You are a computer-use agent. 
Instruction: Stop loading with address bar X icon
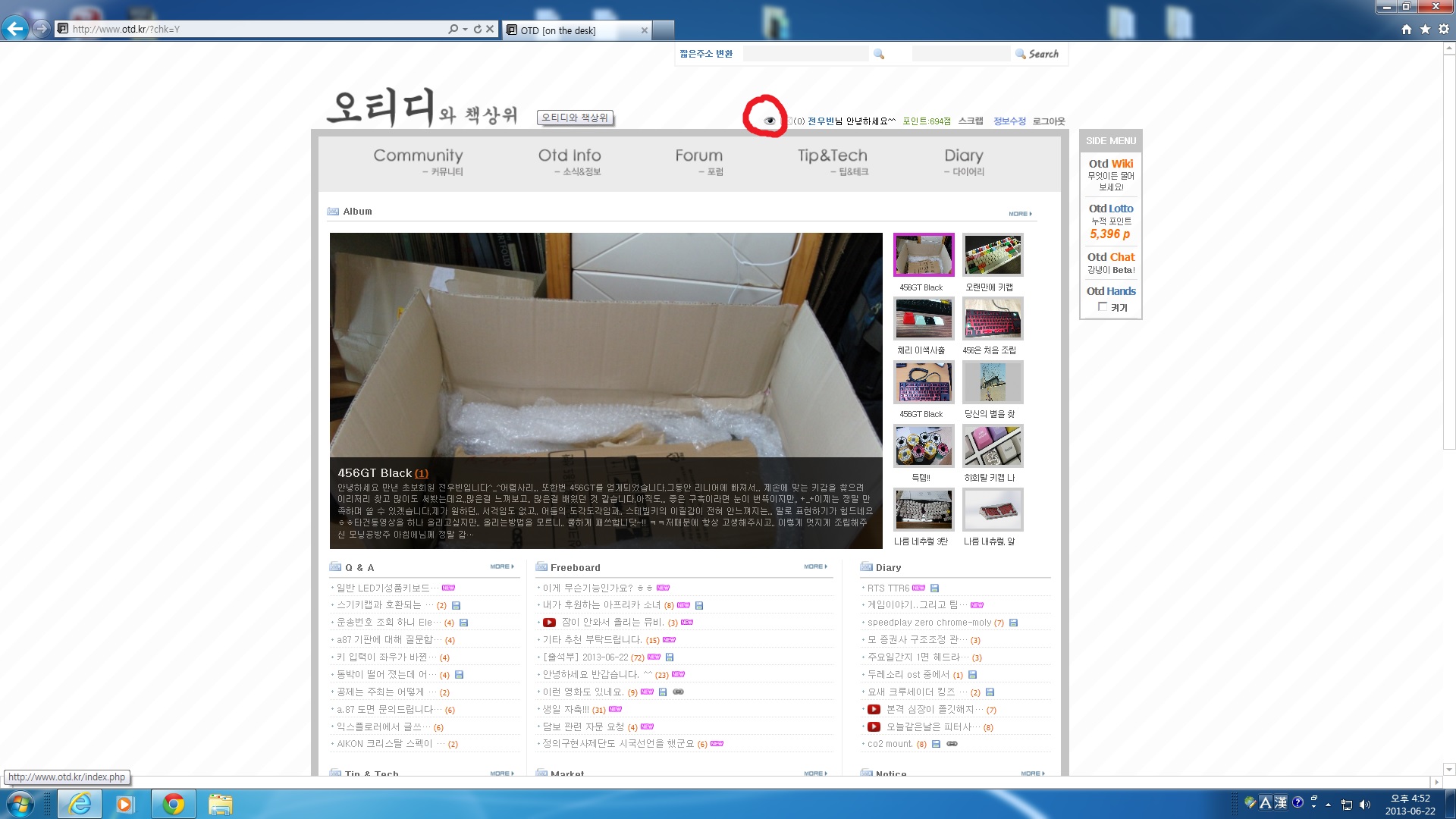tap(490, 29)
